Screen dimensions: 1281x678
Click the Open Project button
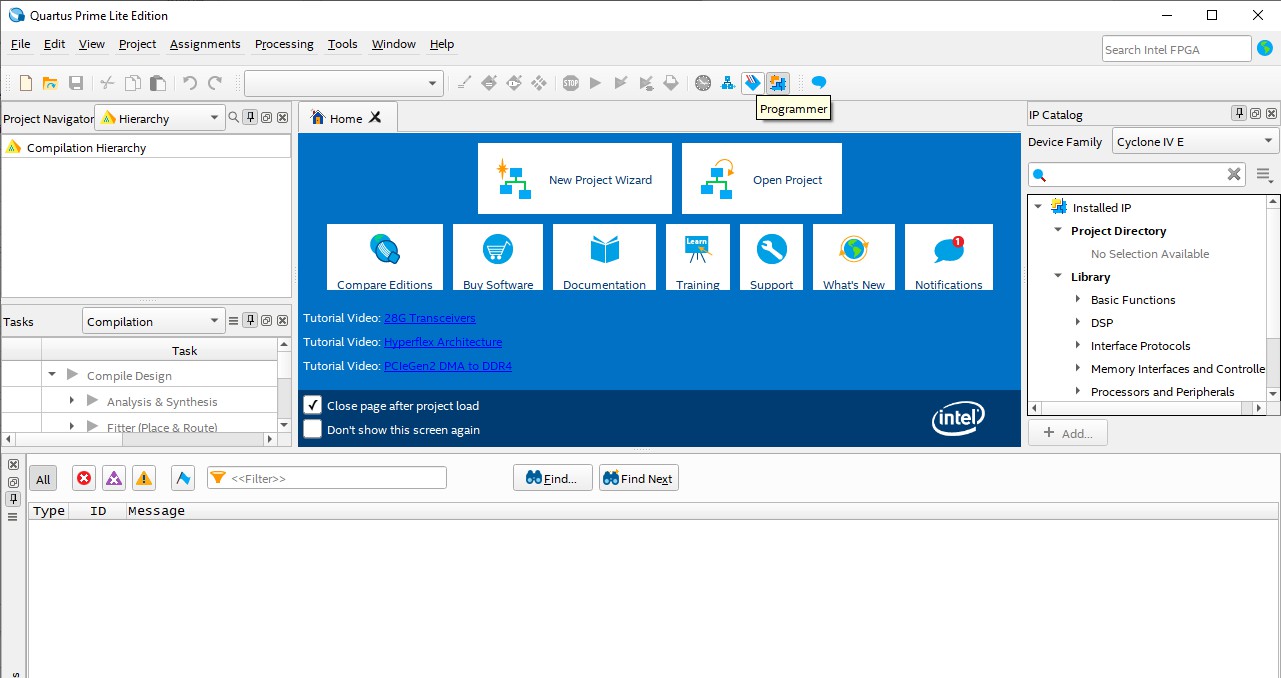click(x=762, y=179)
